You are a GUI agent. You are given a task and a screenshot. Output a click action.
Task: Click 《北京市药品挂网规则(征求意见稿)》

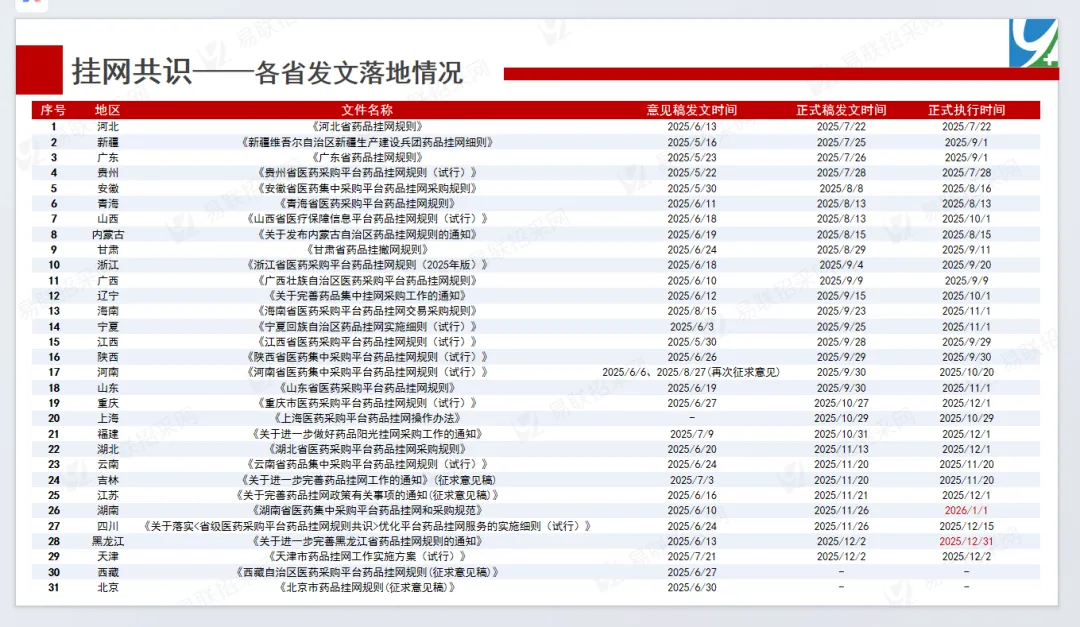point(367,588)
